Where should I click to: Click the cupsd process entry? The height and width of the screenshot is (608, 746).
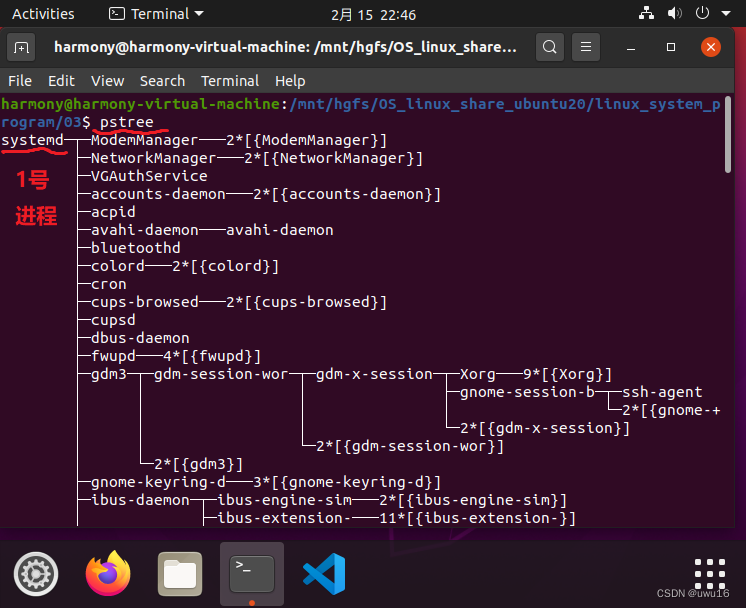click(113, 320)
